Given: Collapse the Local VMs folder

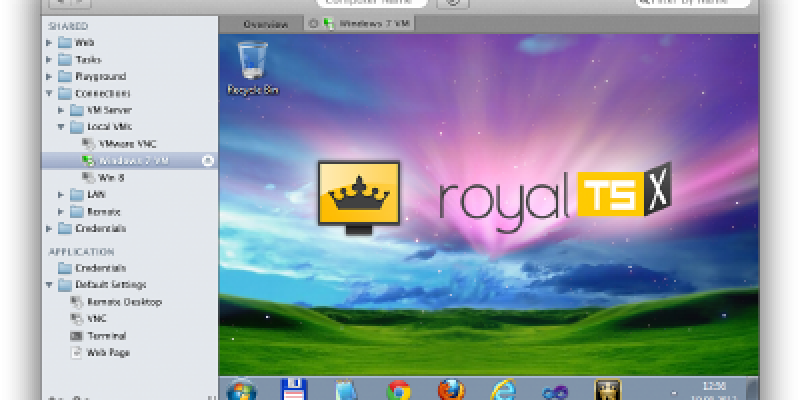Looking at the screenshot, I should point(61,127).
